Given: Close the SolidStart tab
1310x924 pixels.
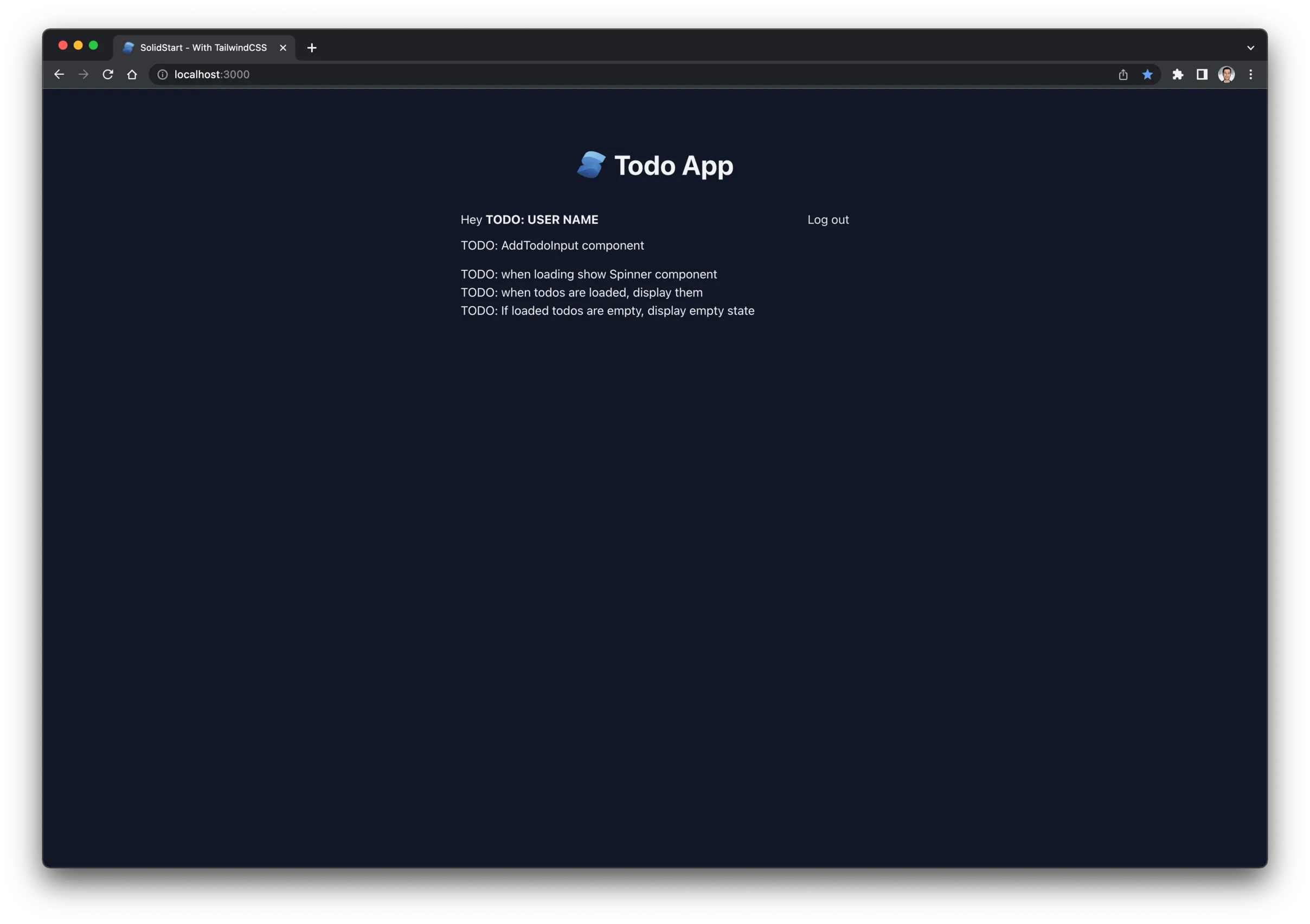Looking at the screenshot, I should tap(283, 48).
